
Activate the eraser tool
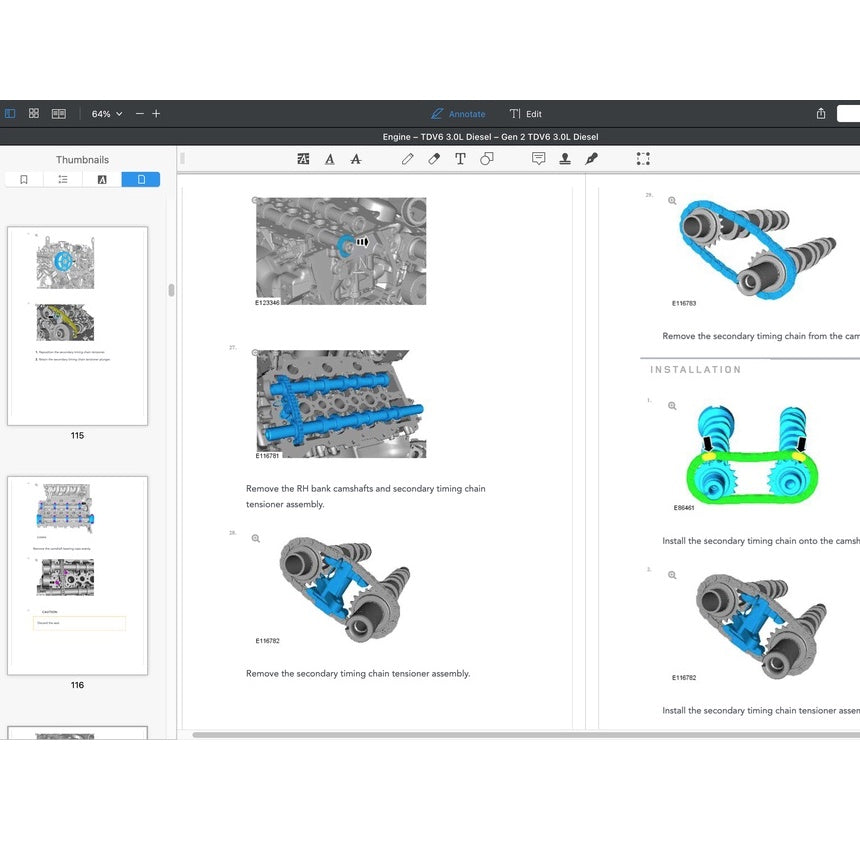(434, 159)
